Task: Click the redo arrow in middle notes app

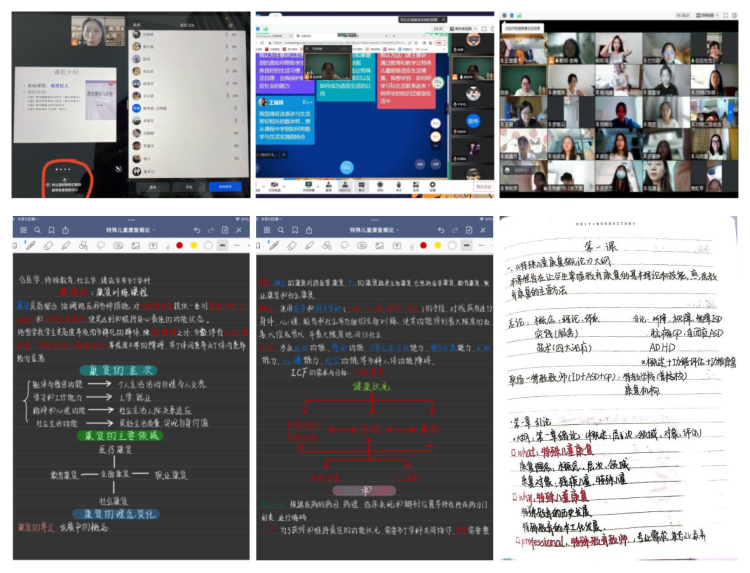Action: click(x=455, y=230)
